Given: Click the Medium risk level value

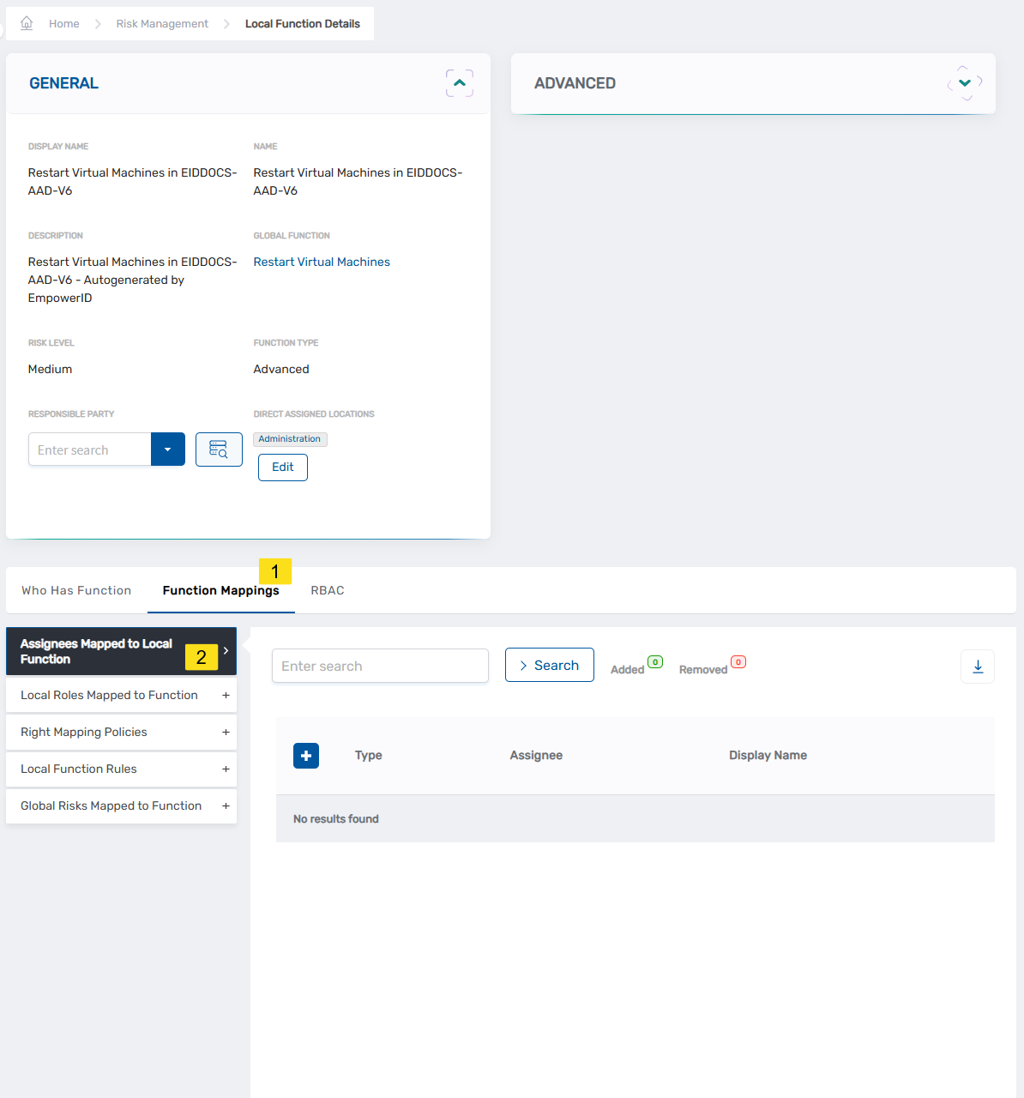Looking at the screenshot, I should [x=50, y=369].
